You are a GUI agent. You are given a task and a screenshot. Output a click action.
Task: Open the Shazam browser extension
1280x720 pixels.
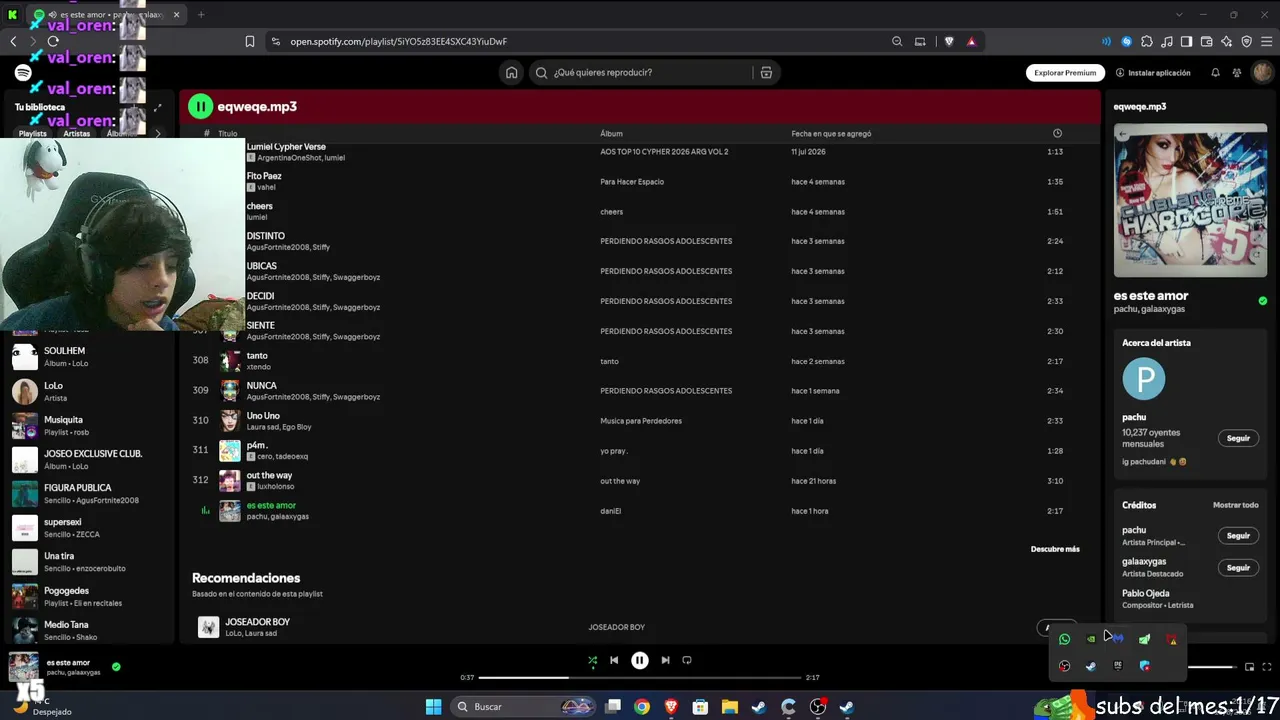coord(1127,41)
